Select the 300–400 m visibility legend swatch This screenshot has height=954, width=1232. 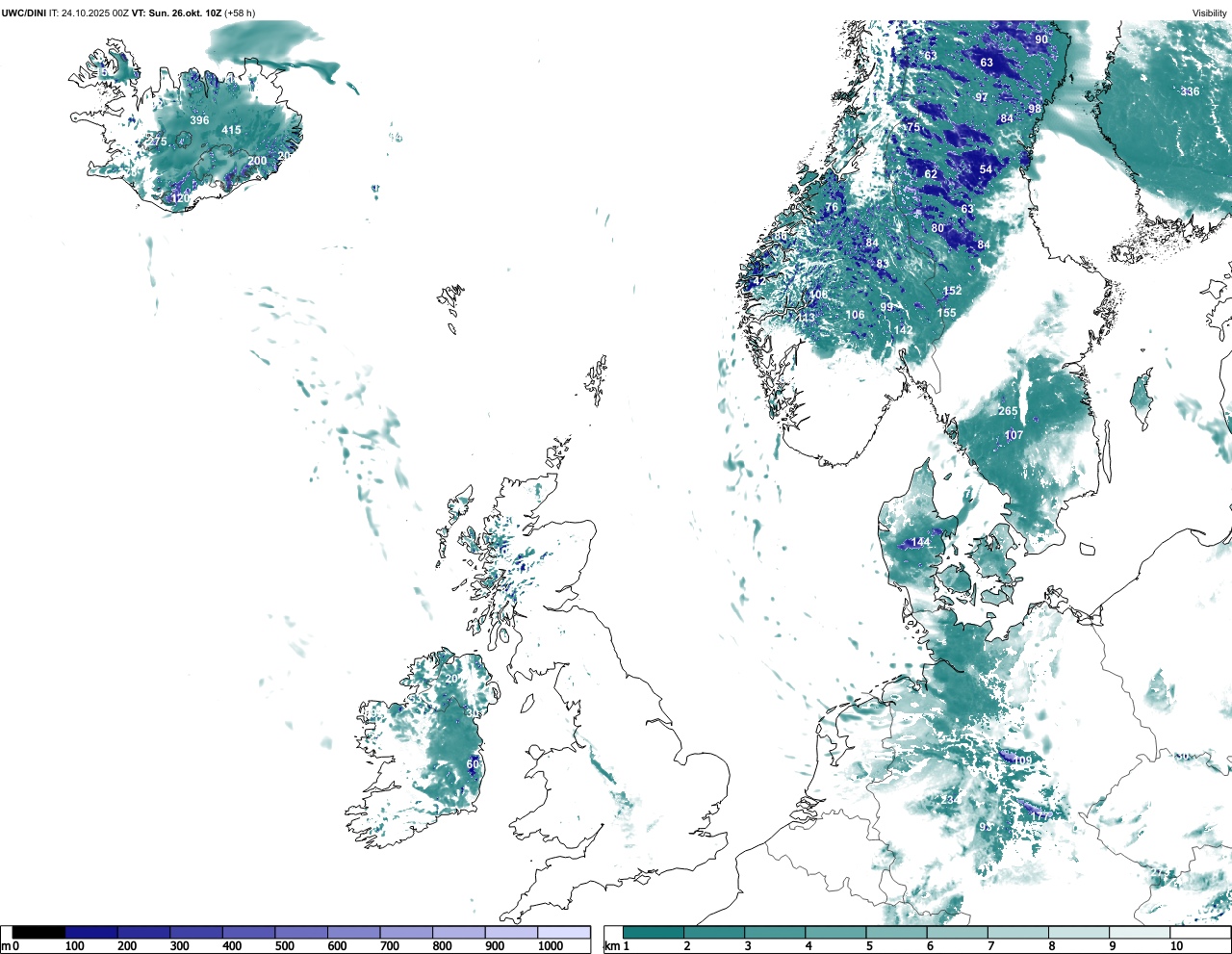pos(196,933)
